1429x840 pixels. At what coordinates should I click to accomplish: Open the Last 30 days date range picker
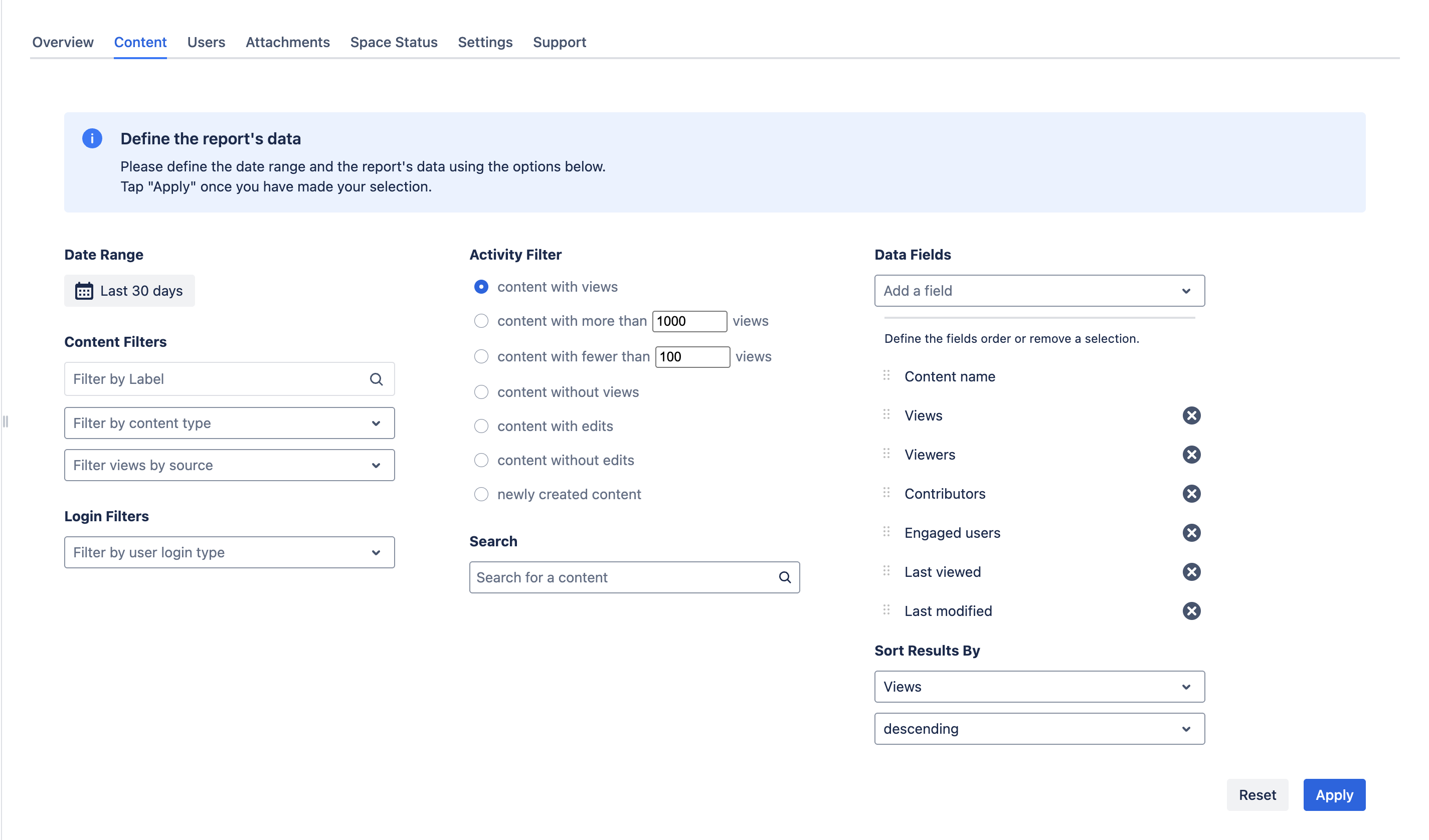point(129,291)
